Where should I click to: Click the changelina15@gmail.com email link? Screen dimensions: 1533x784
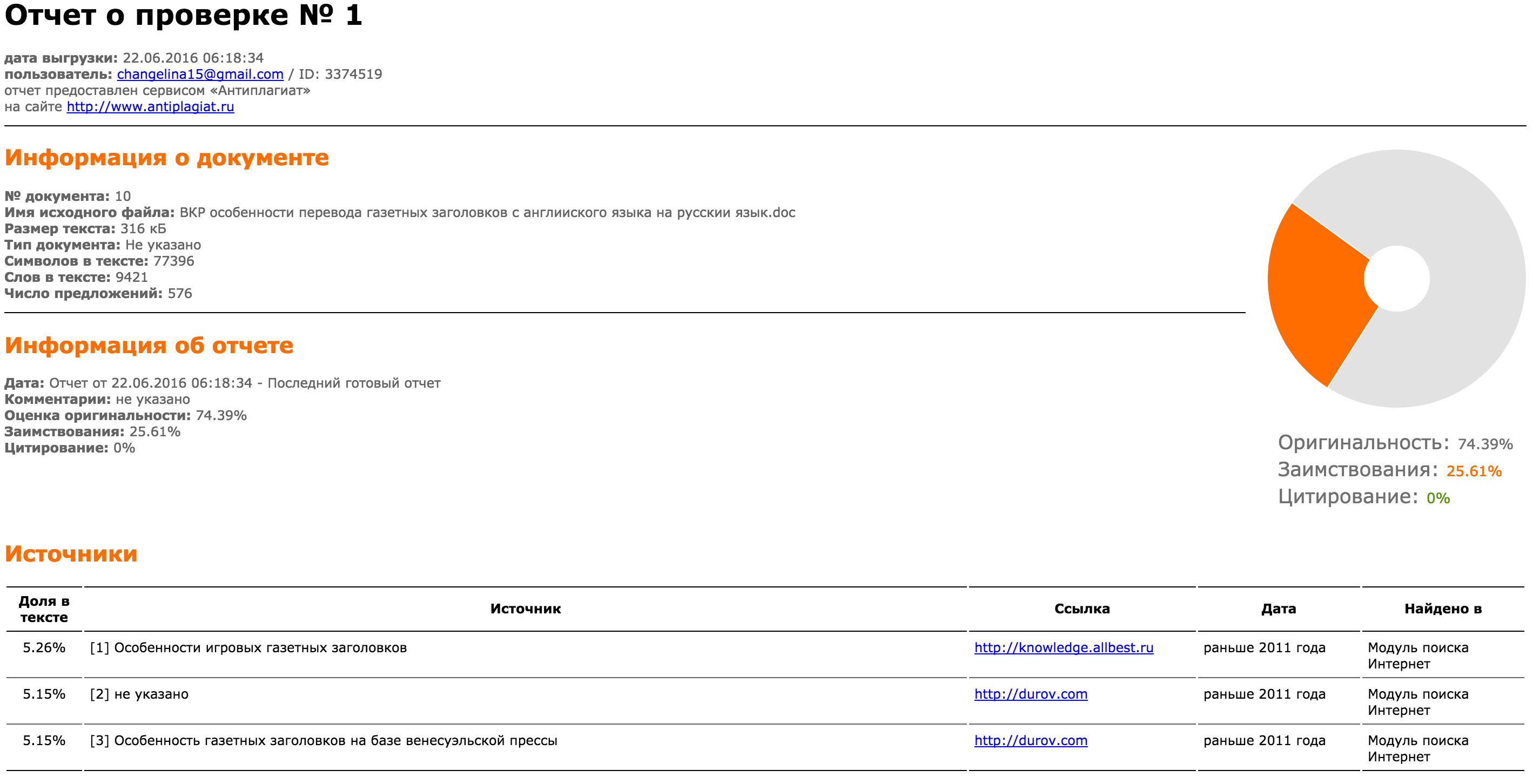[200, 75]
